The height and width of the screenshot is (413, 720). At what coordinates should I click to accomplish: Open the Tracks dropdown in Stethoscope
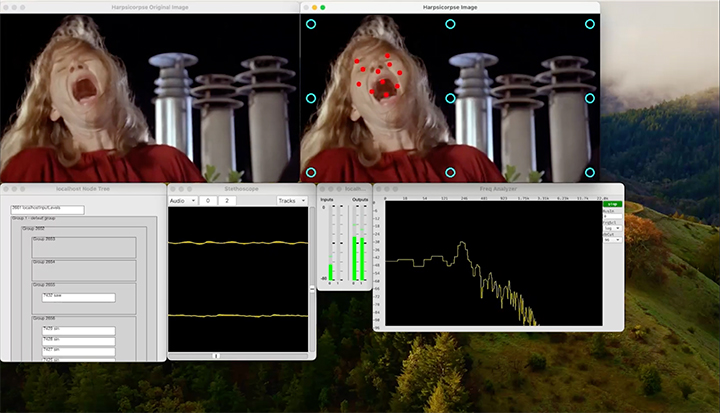291,201
